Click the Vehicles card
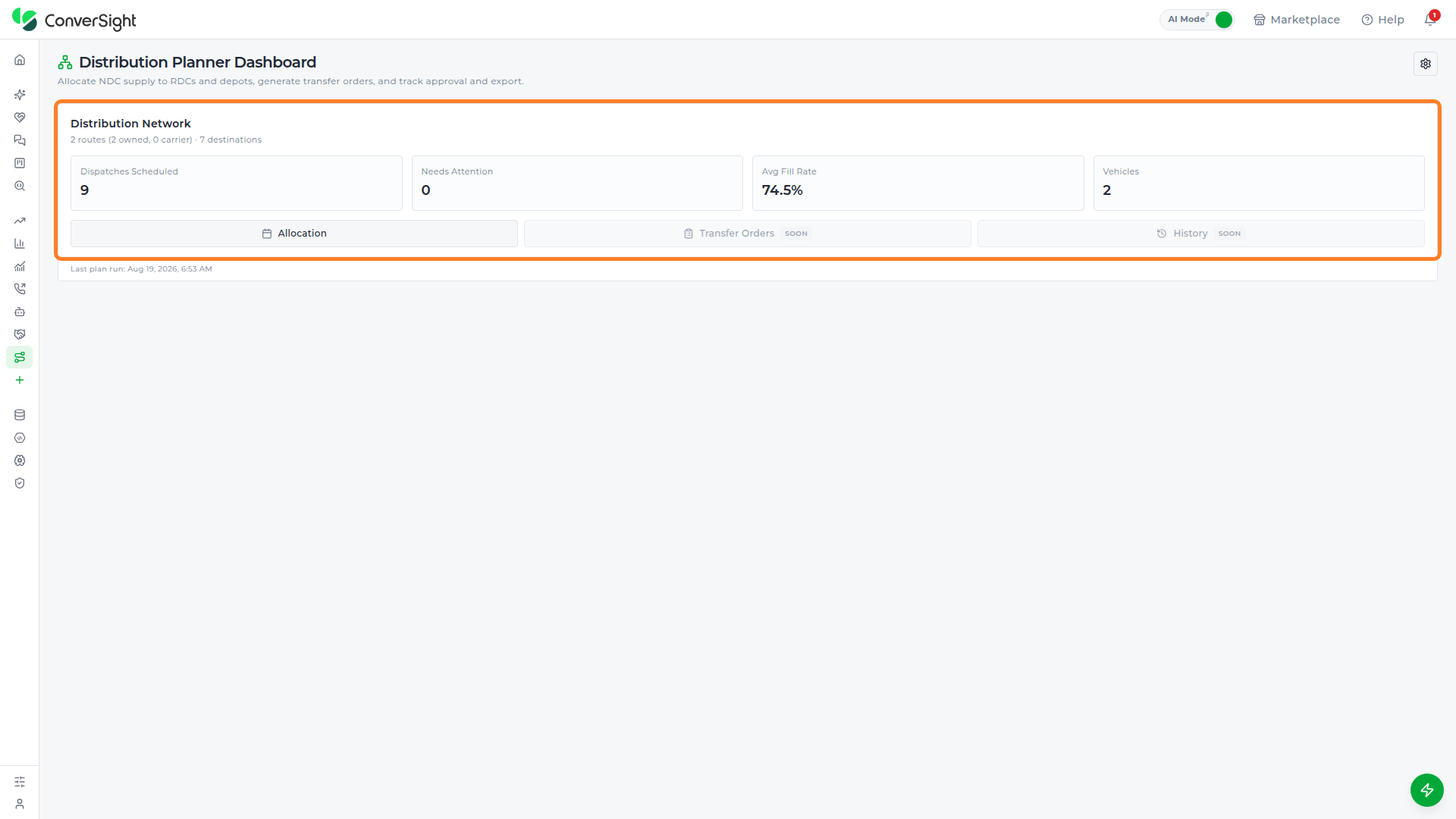The image size is (1456, 819). [x=1259, y=183]
